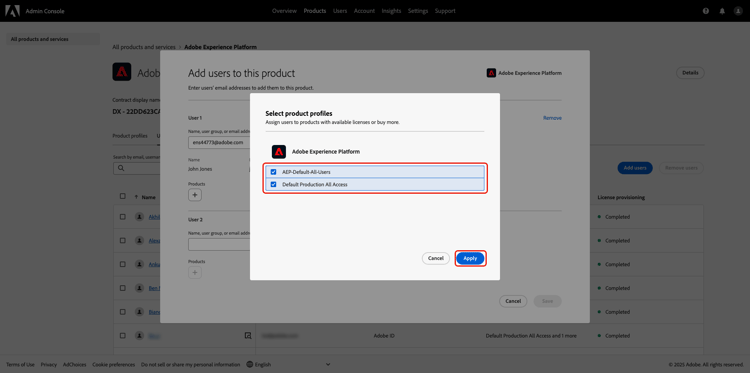Go to the Overview menu
This screenshot has height=373, width=750.
[x=284, y=11]
